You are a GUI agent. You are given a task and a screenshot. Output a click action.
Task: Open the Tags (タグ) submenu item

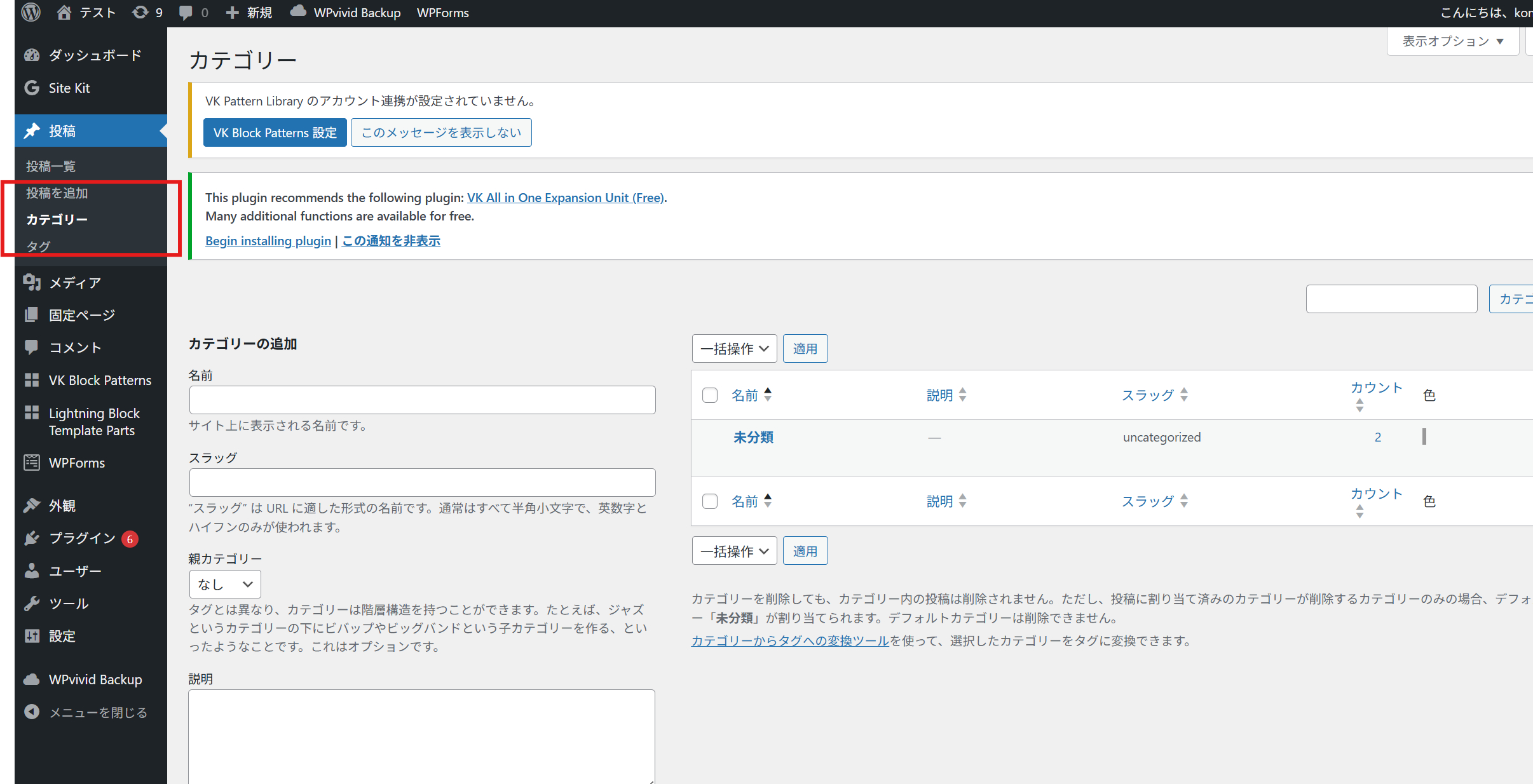click(38, 247)
